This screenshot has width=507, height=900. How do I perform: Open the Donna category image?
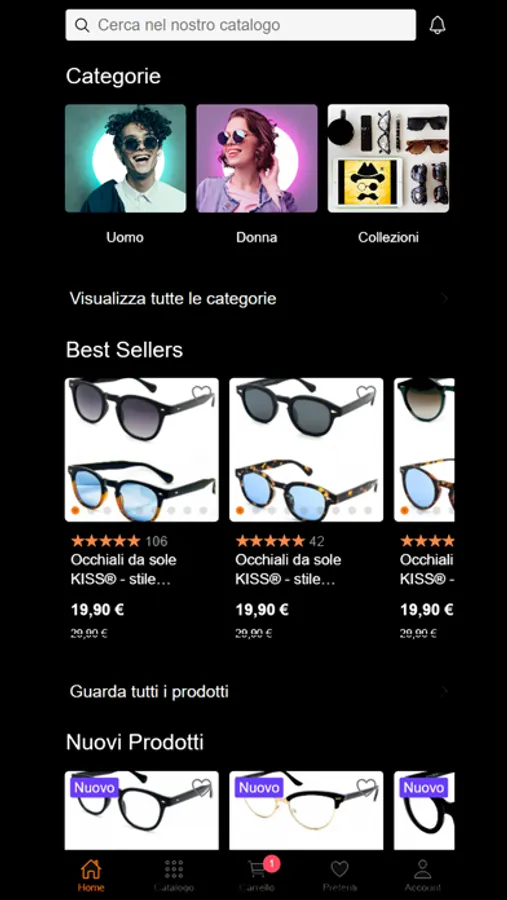click(257, 158)
